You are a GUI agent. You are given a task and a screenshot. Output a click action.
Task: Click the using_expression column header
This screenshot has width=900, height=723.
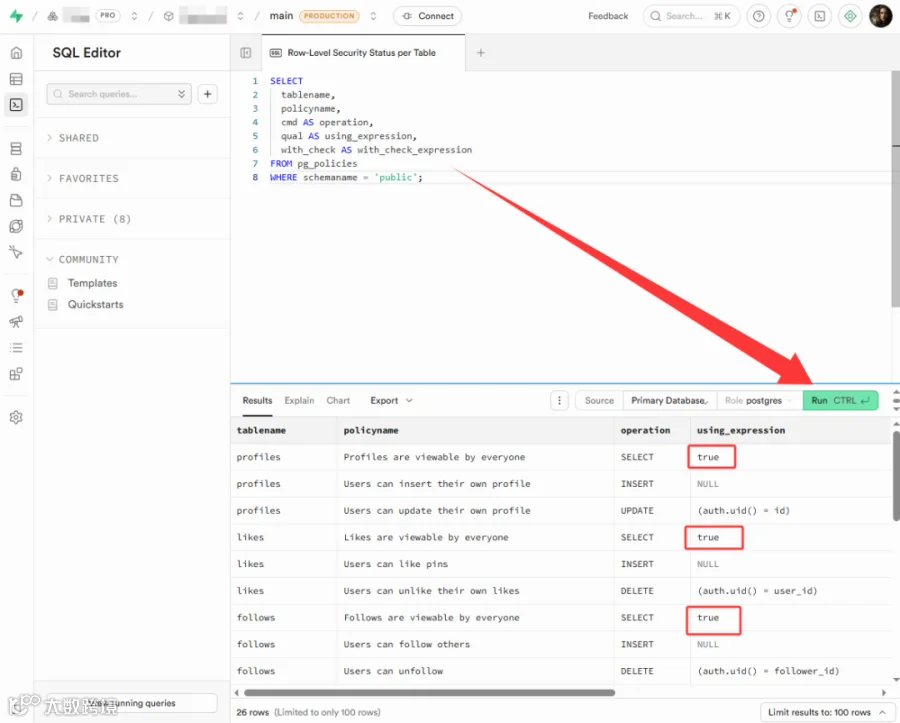click(791, 430)
